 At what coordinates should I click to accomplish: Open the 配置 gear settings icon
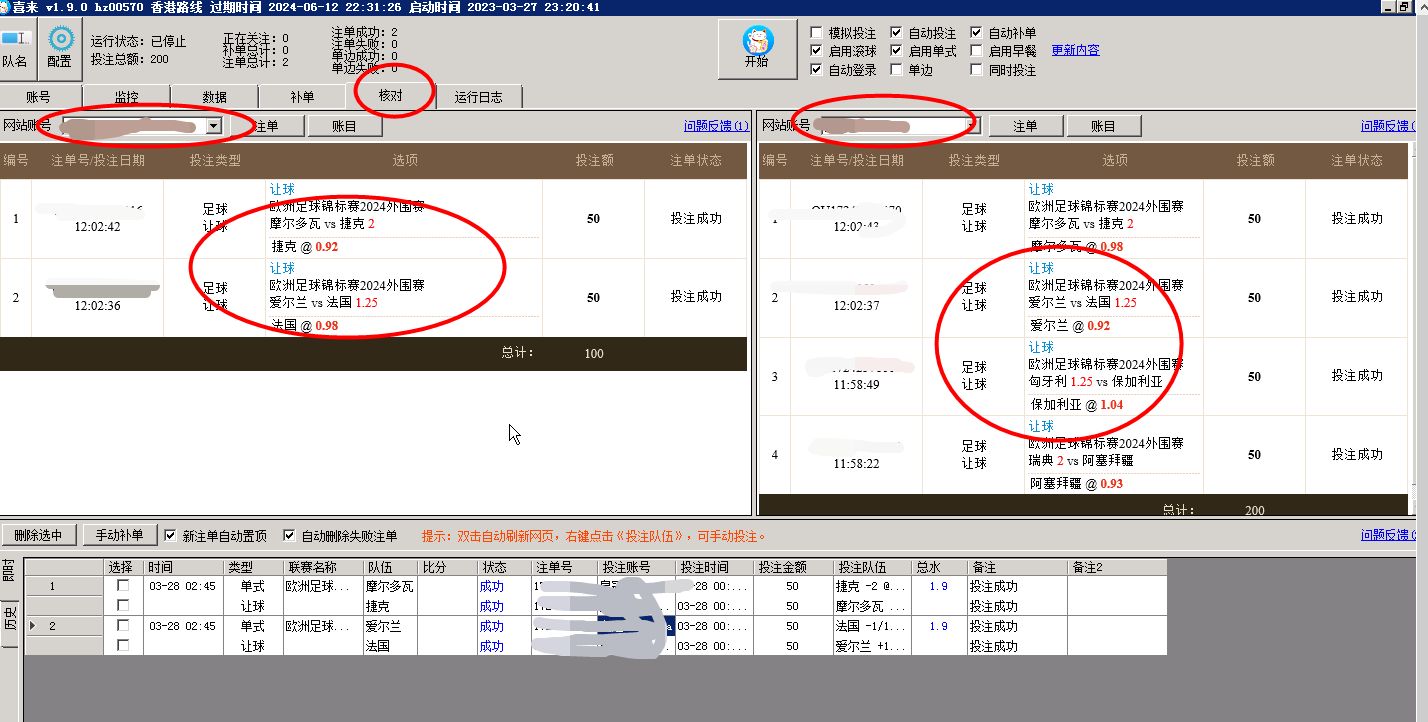click(60, 49)
